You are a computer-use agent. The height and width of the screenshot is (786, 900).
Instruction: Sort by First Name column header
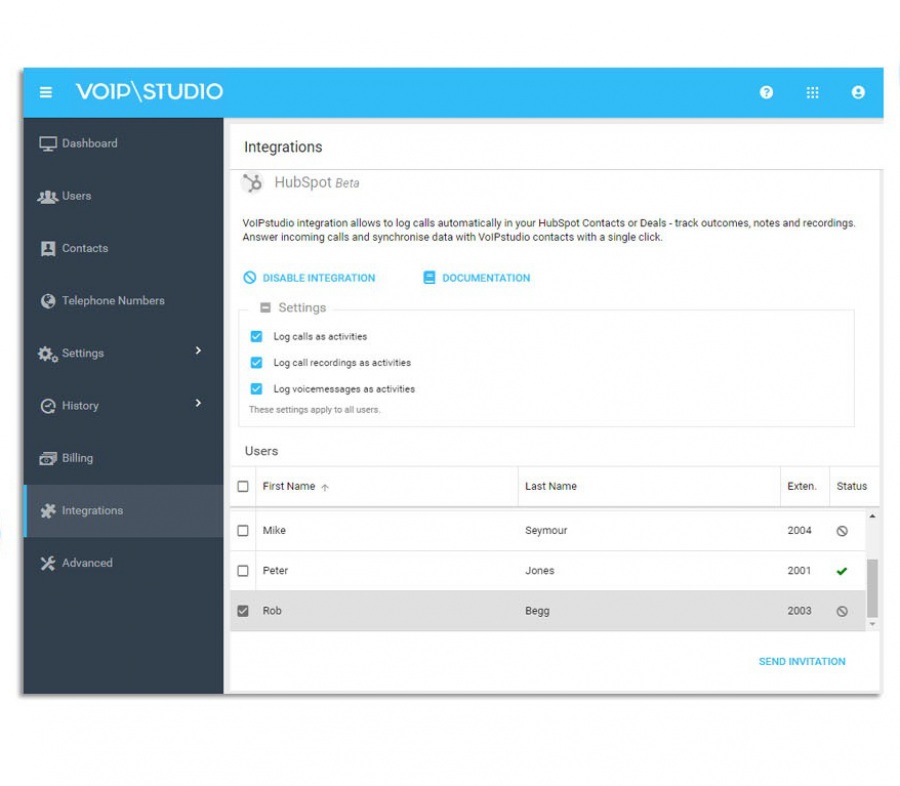coord(289,486)
